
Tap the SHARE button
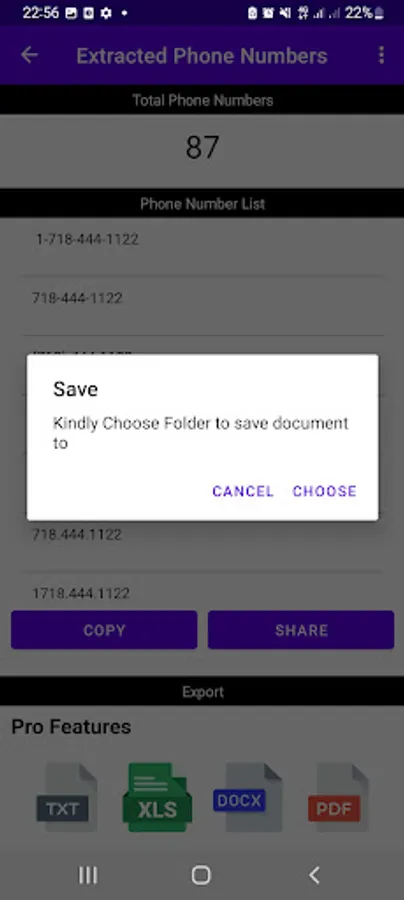pyautogui.click(x=301, y=630)
